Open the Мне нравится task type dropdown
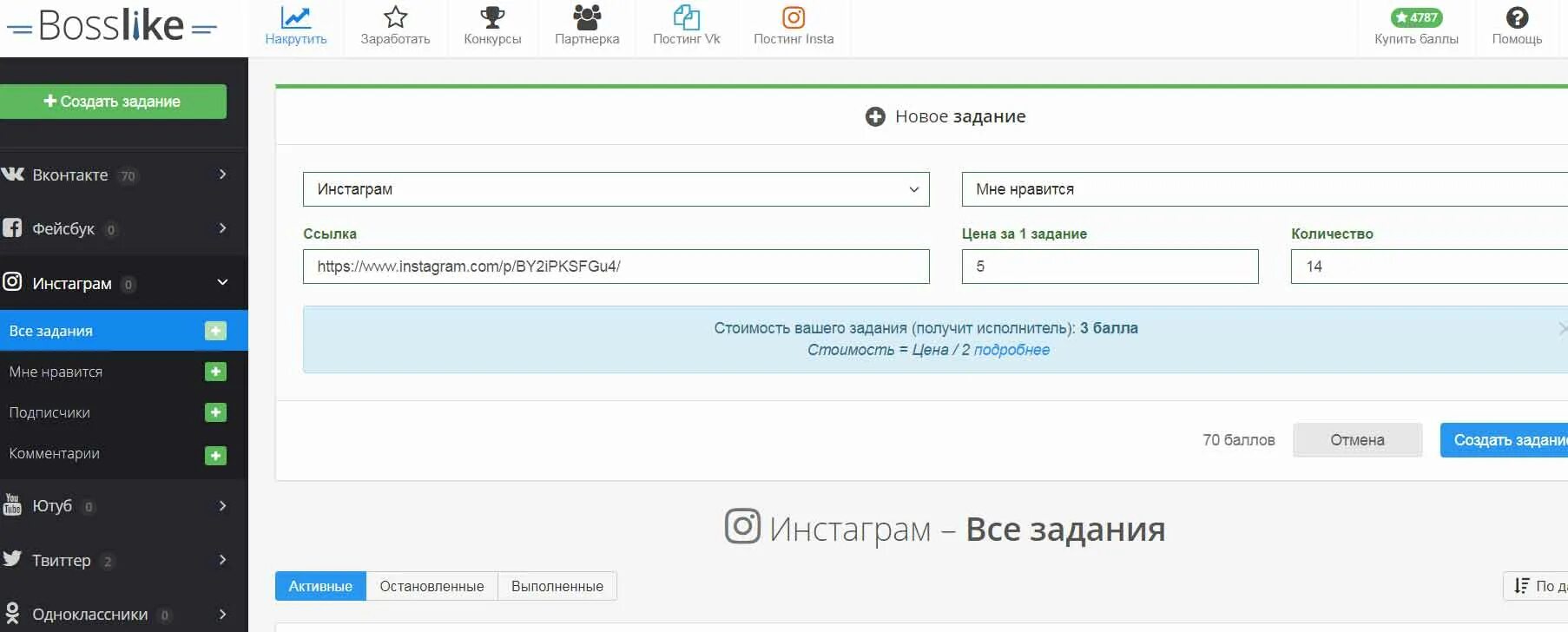 click(1264, 189)
